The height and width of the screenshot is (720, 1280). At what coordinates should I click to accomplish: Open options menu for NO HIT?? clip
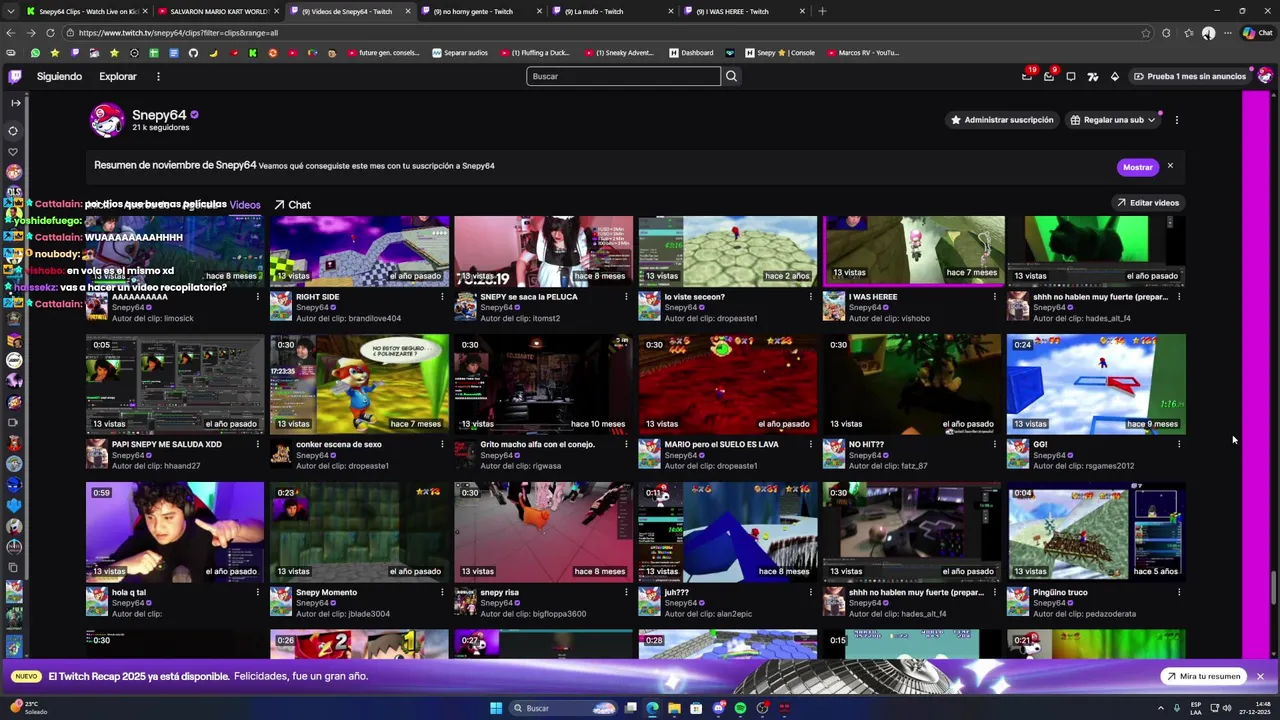pos(994,444)
